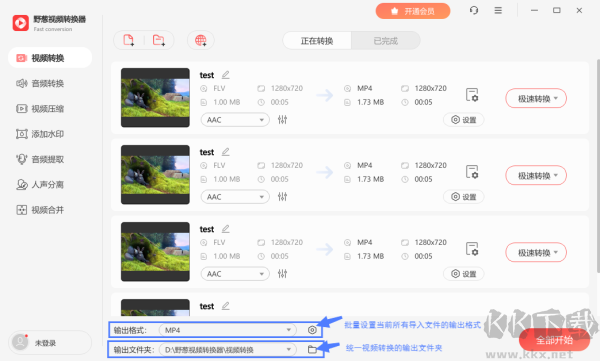Image resolution: width=600 pixels, height=361 pixels.
Task: Click the 设置 button in the third row
Action: pos(463,274)
